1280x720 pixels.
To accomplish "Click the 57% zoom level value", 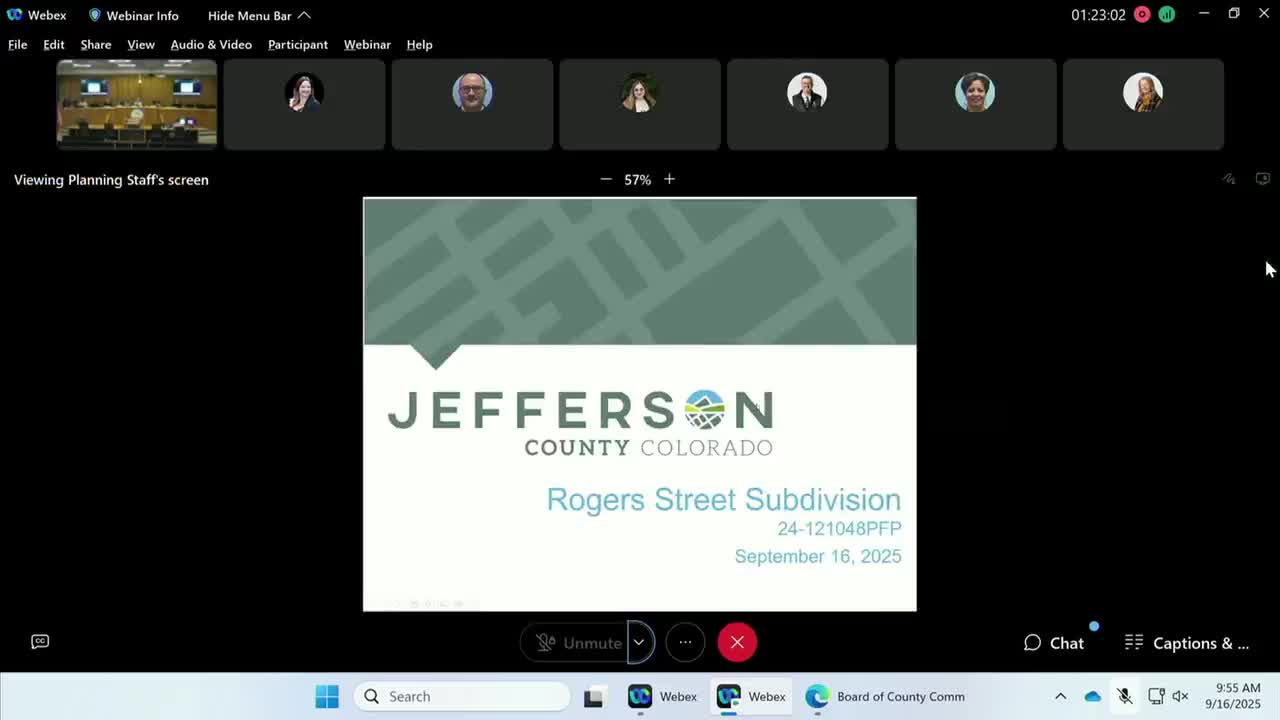I will (637, 180).
